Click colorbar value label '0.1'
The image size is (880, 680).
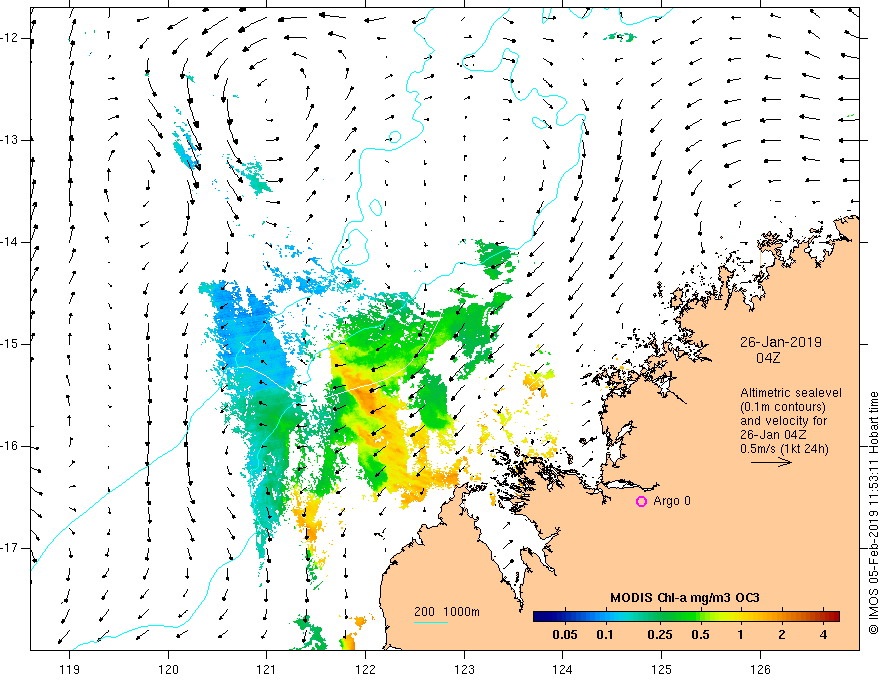(605, 635)
